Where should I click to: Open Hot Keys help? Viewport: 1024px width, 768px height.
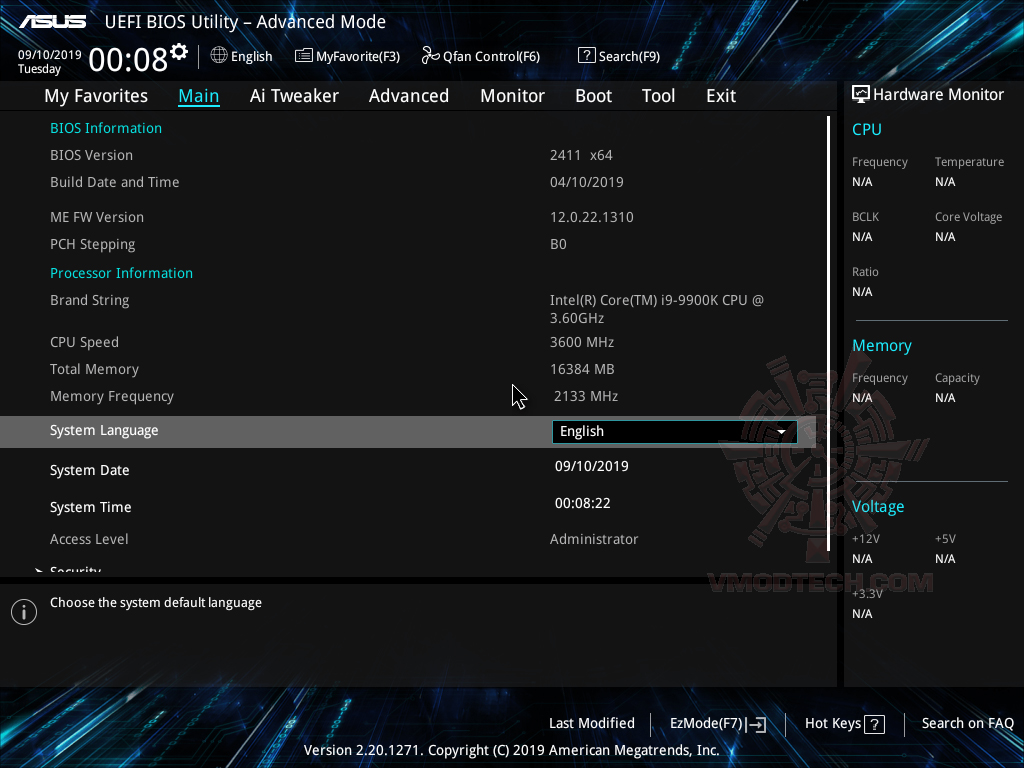(x=843, y=723)
